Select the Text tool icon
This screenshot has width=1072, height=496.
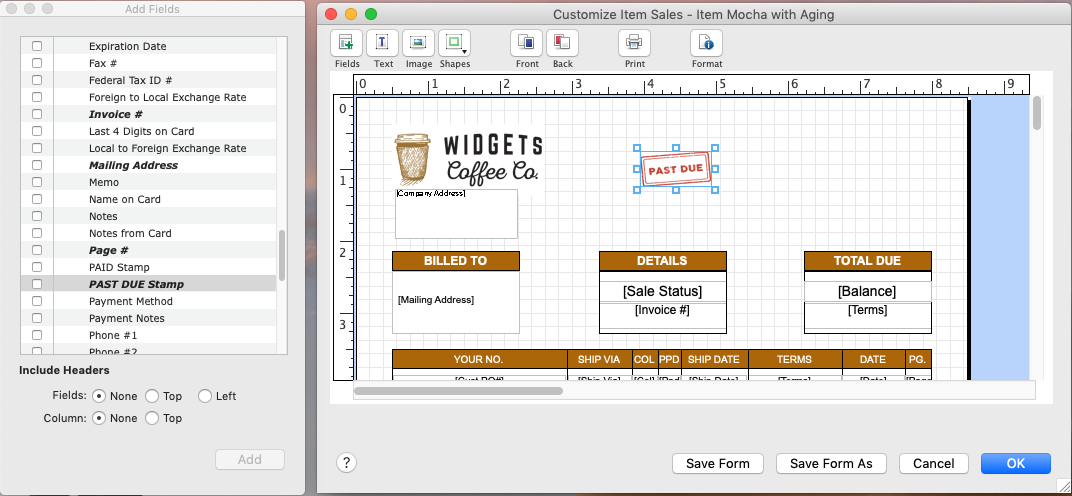point(382,43)
